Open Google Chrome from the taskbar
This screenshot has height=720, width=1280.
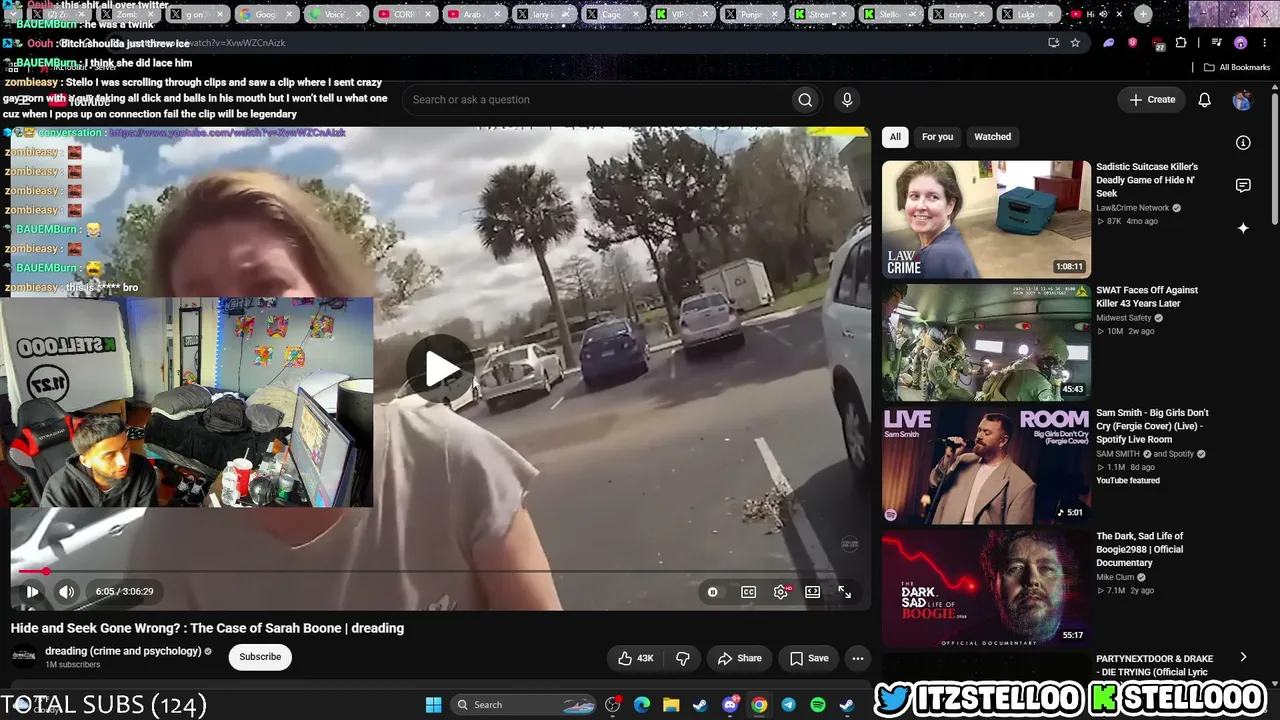(759, 705)
